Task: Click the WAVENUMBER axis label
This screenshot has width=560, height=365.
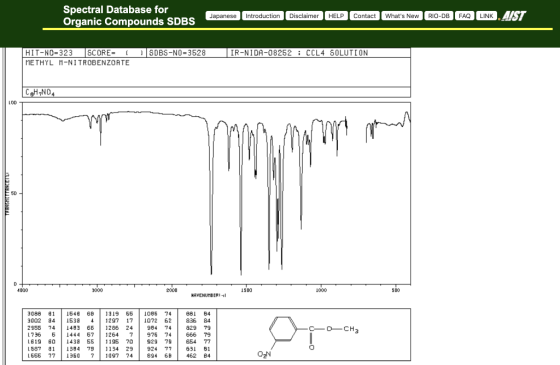Action: click(x=209, y=295)
